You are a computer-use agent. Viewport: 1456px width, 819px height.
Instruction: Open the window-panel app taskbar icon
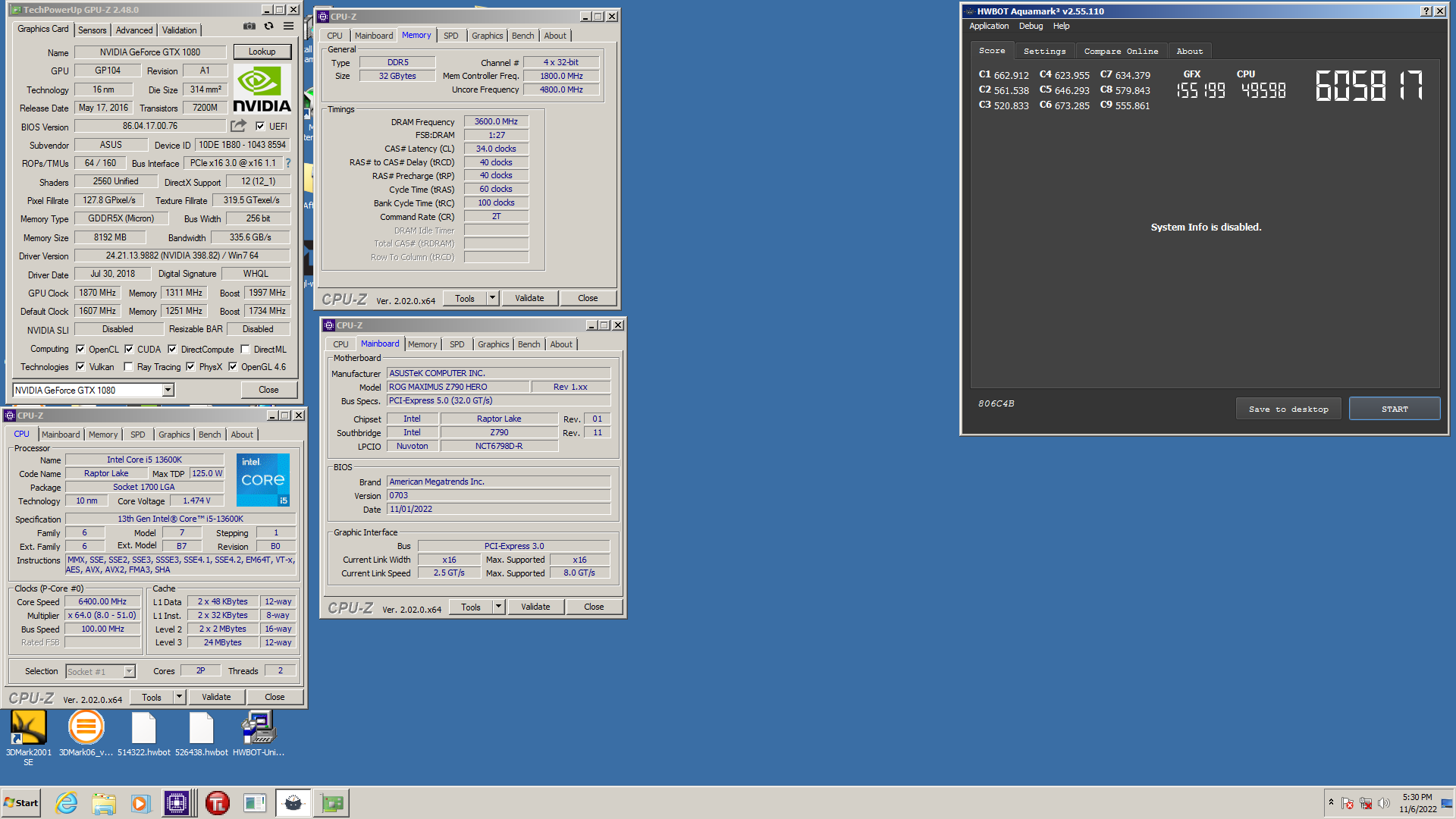click(255, 803)
